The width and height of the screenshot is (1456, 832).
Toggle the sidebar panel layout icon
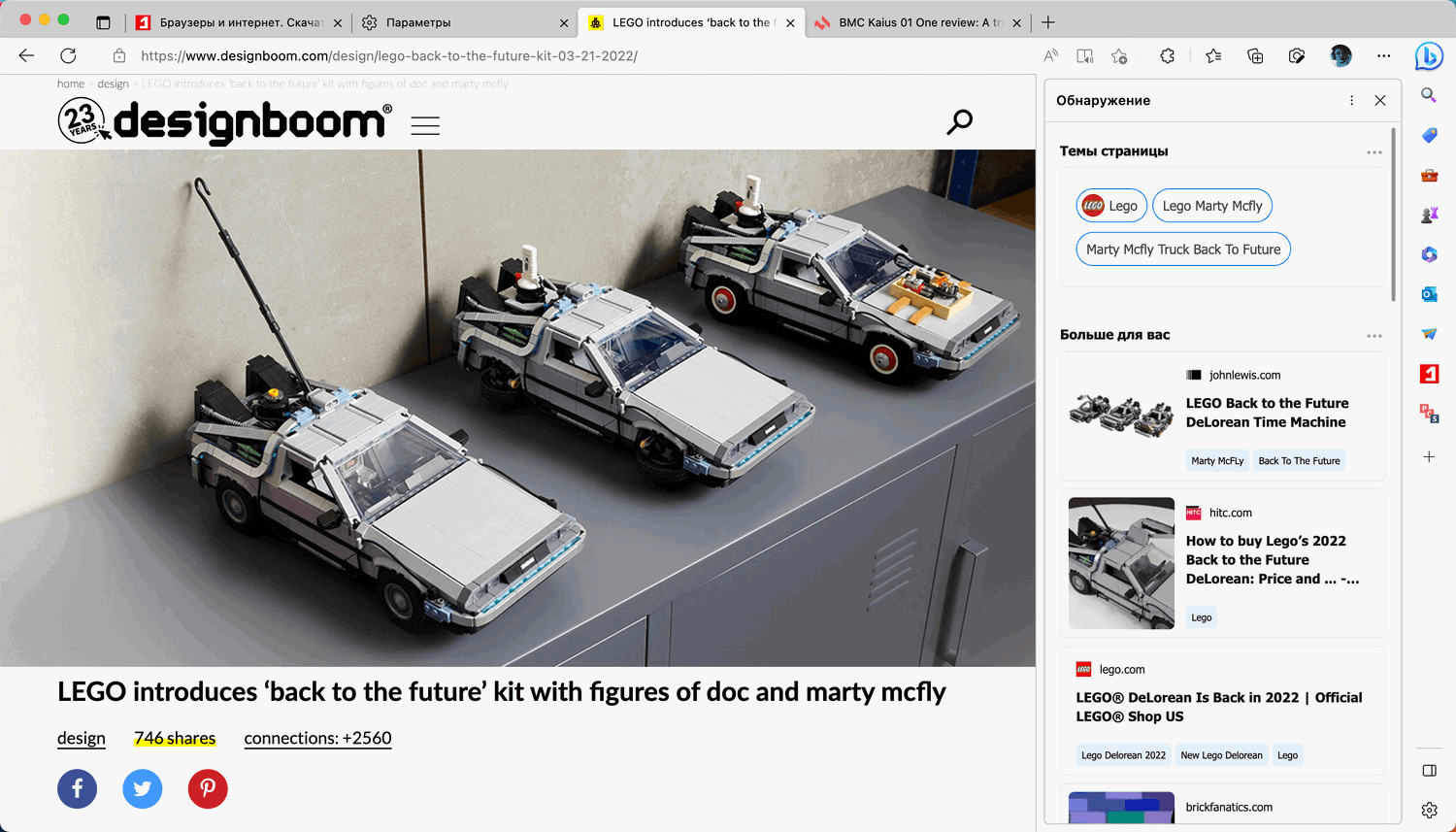[x=1429, y=771]
